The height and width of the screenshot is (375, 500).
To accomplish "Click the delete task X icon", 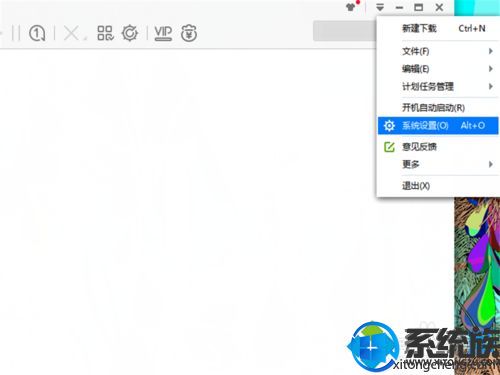I will click(x=71, y=33).
